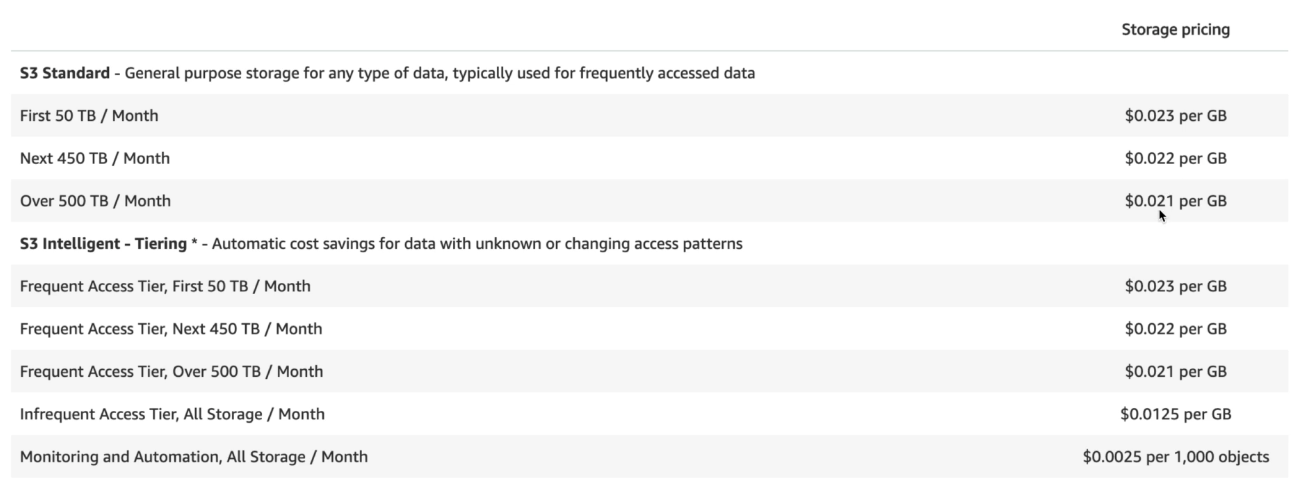Click the asterisk after Intelligent - Tiering
This screenshot has width=1292, height=484.
[x=194, y=243]
